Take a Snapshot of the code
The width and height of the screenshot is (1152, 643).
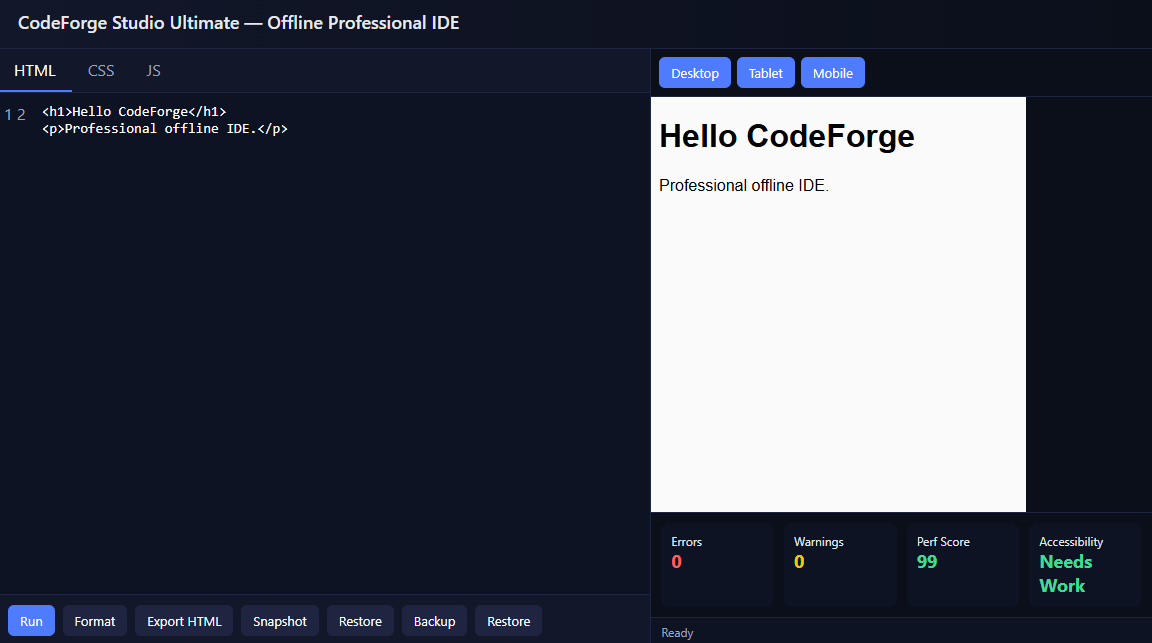(x=280, y=621)
